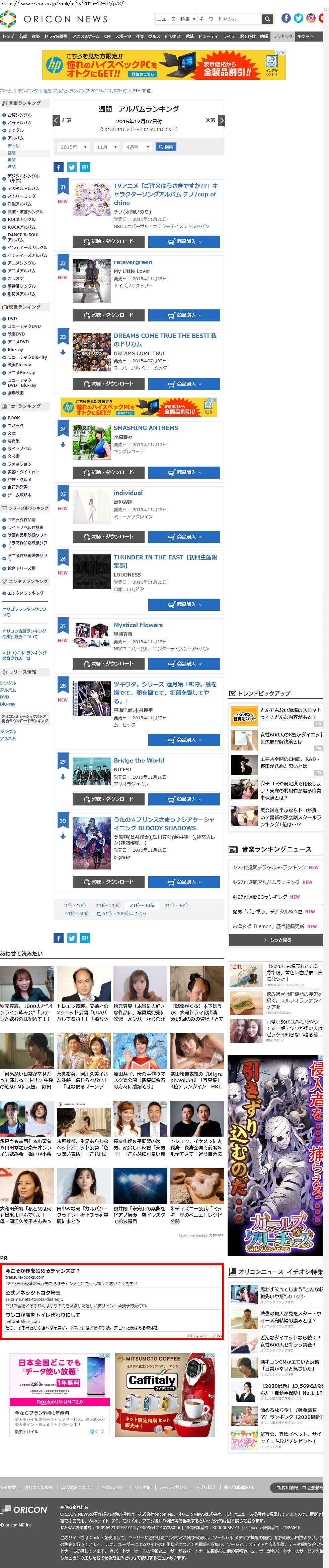Expand デジタルアルバム plus icon in sidebar
Image resolution: width=329 pixels, height=1568 pixels.
click(x=4, y=189)
